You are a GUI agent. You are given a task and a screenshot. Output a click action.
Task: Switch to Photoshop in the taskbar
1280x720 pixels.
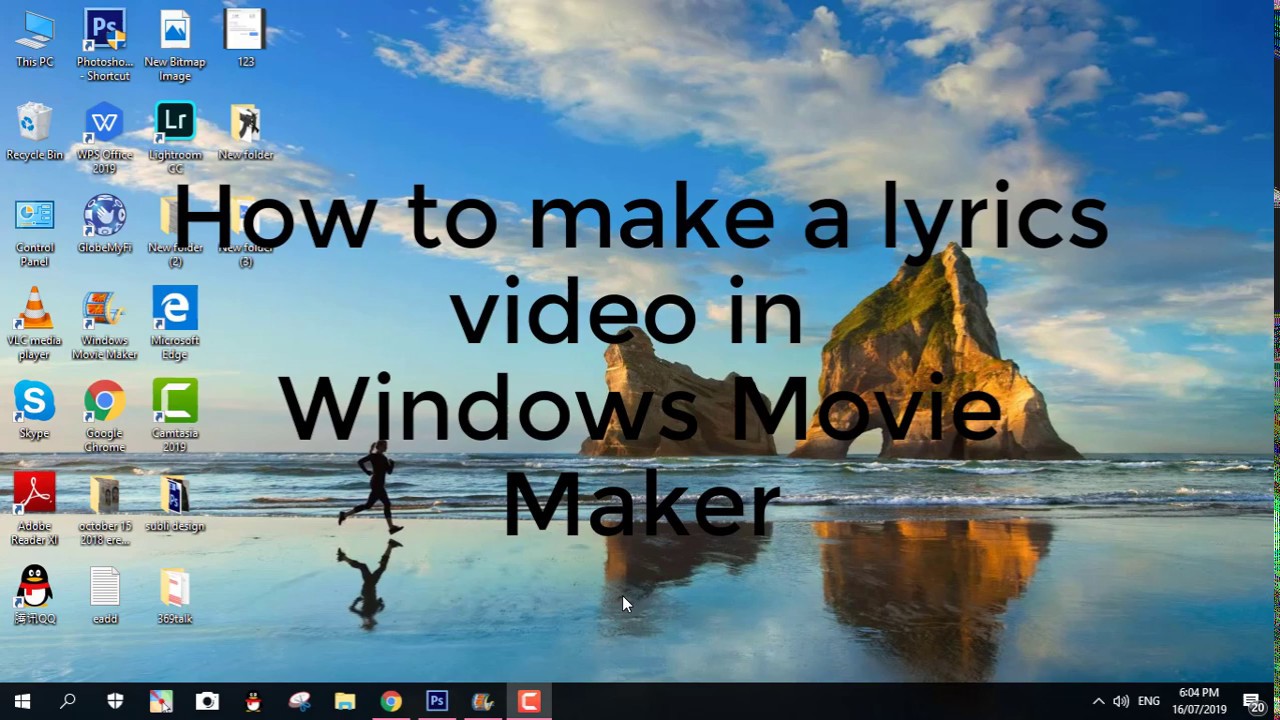[437, 701]
